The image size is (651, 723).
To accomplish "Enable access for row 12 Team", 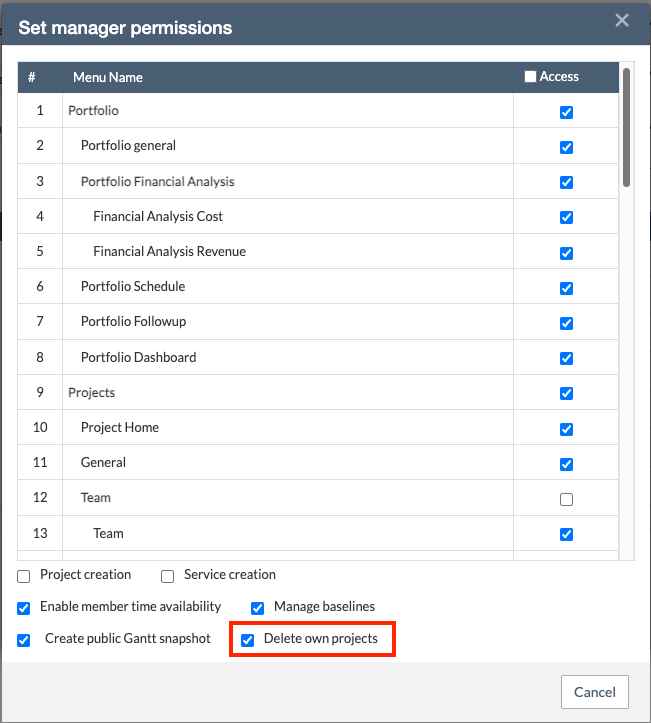I will 566,499.
